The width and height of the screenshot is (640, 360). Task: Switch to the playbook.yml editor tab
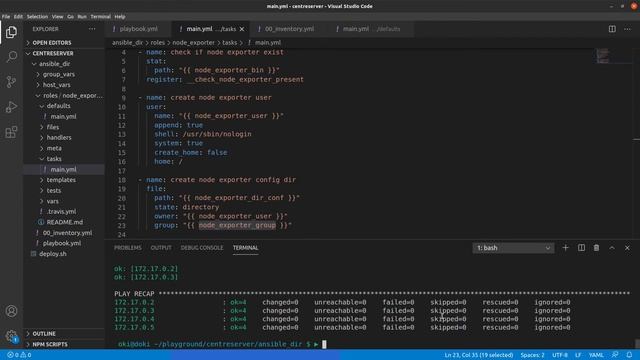pos(138,29)
